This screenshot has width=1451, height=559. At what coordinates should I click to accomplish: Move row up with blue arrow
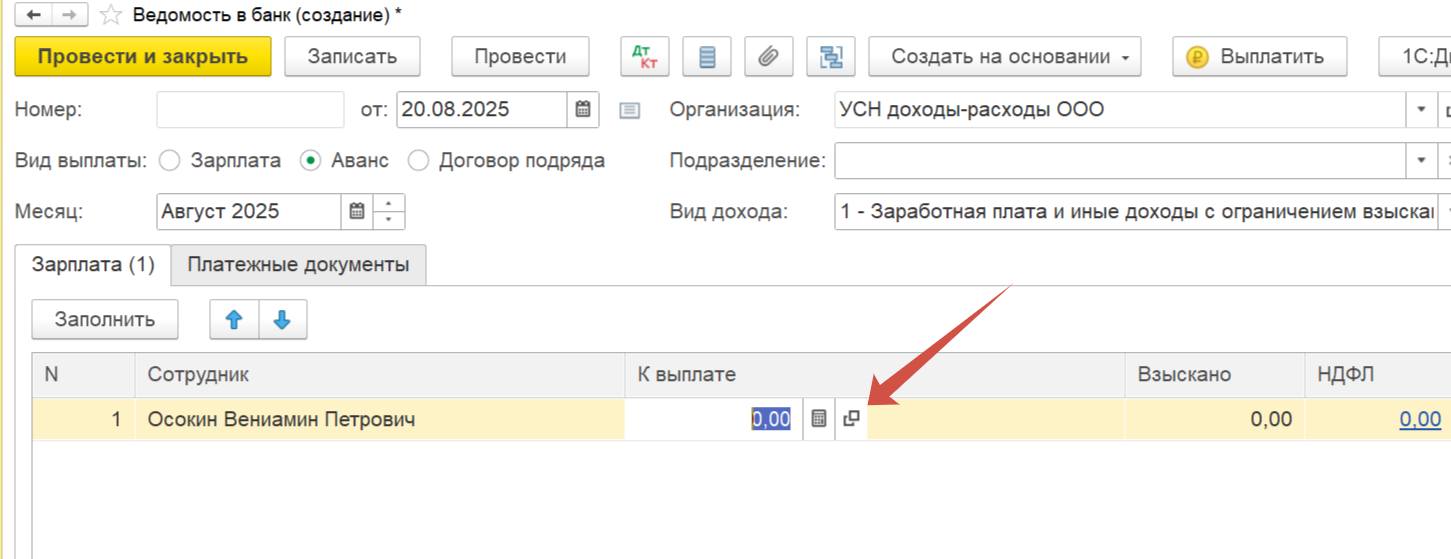point(234,320)
